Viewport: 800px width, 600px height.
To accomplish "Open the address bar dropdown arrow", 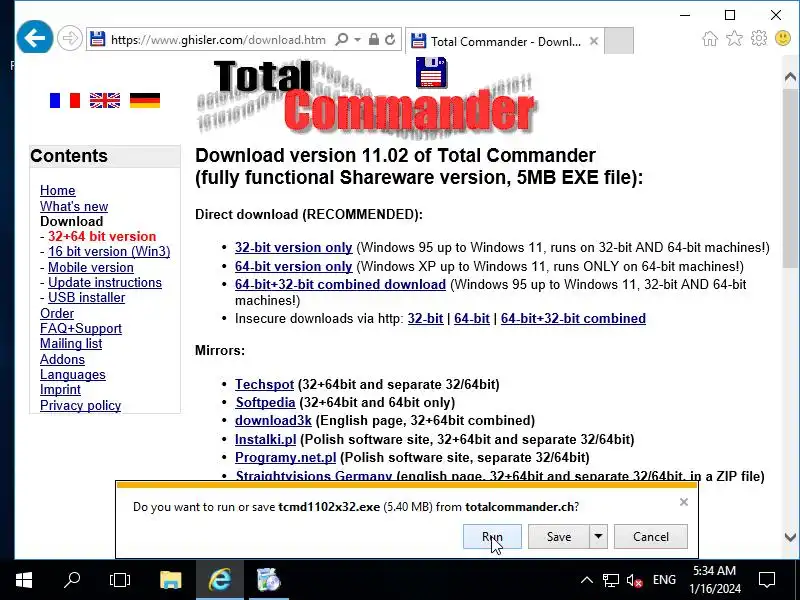I will pos(358,39).
